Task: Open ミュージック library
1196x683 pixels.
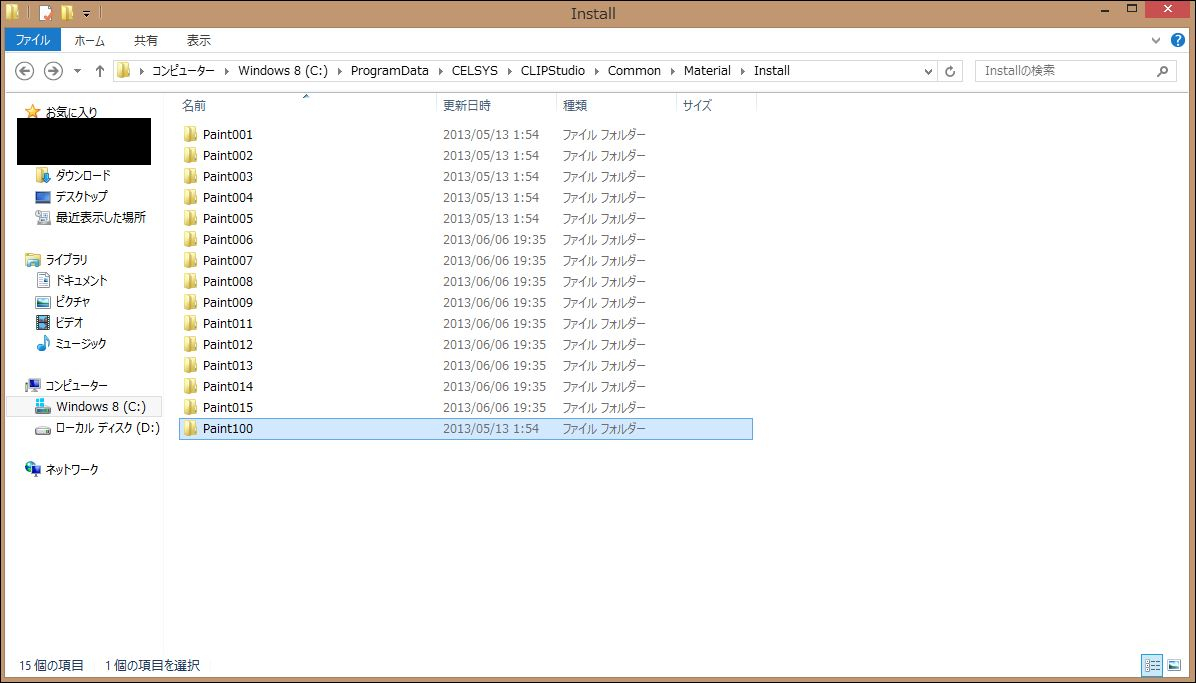Action: click(81, 343)
